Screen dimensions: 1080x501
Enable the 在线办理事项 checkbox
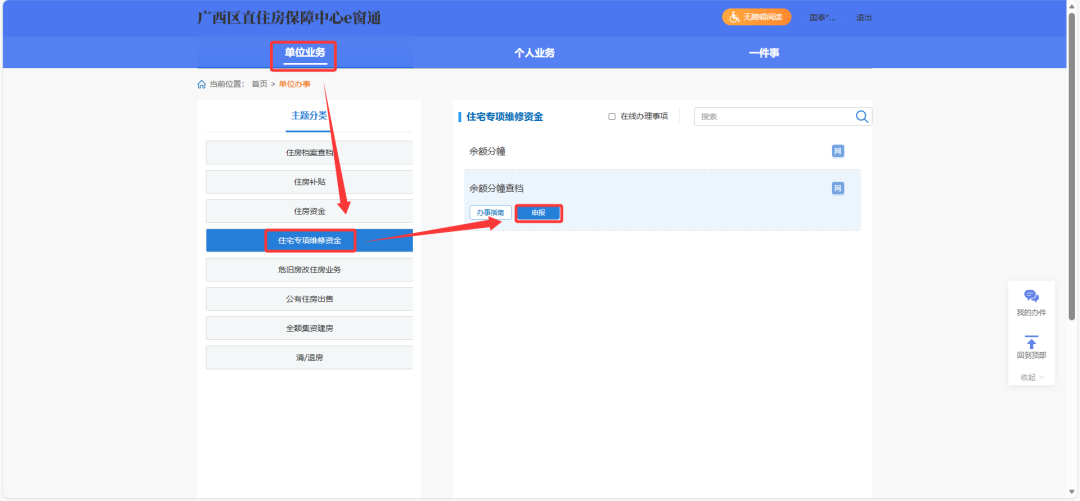tap(612, 117)
